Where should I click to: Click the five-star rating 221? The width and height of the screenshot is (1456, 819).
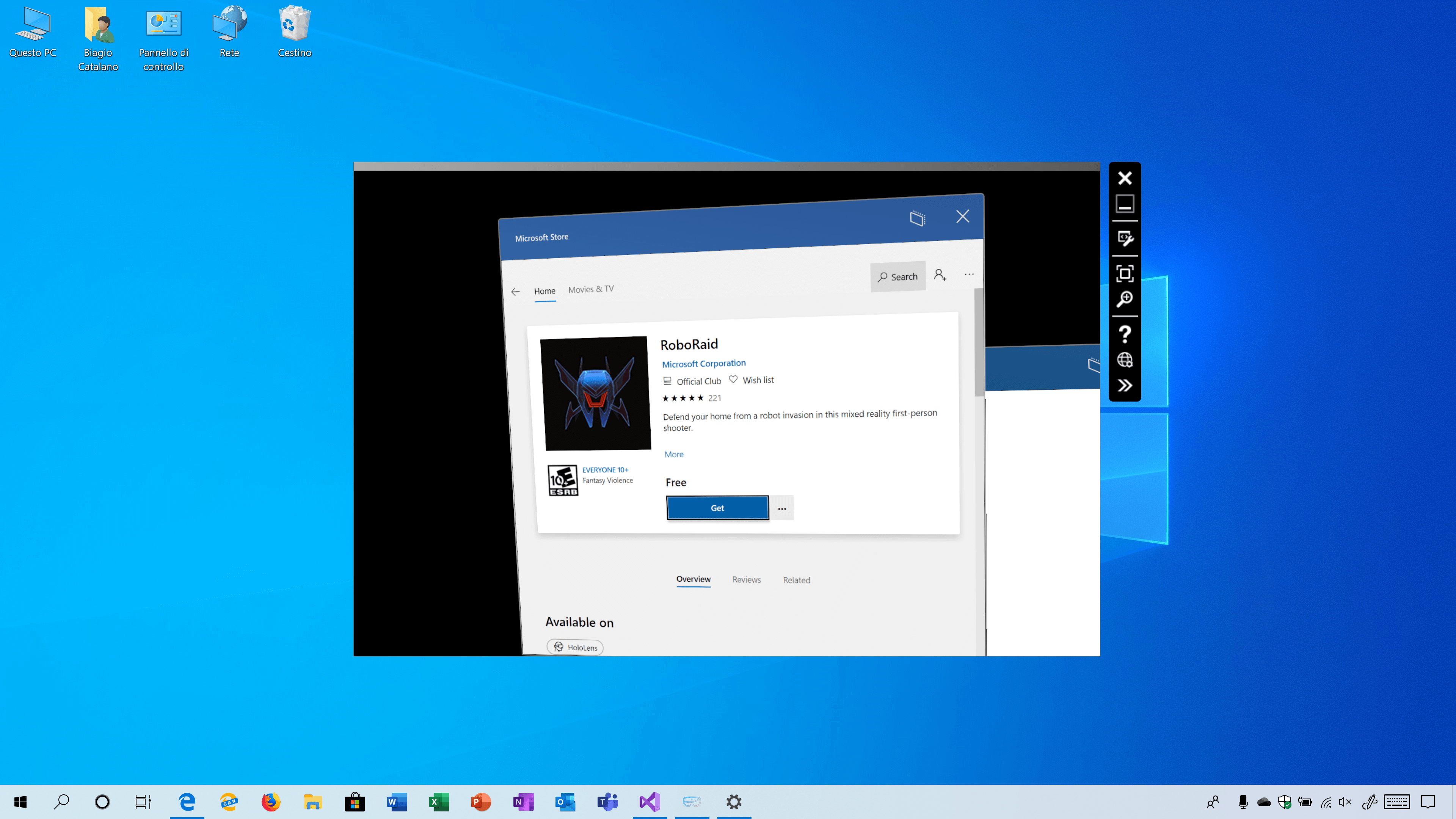click(x=691, y=398)
